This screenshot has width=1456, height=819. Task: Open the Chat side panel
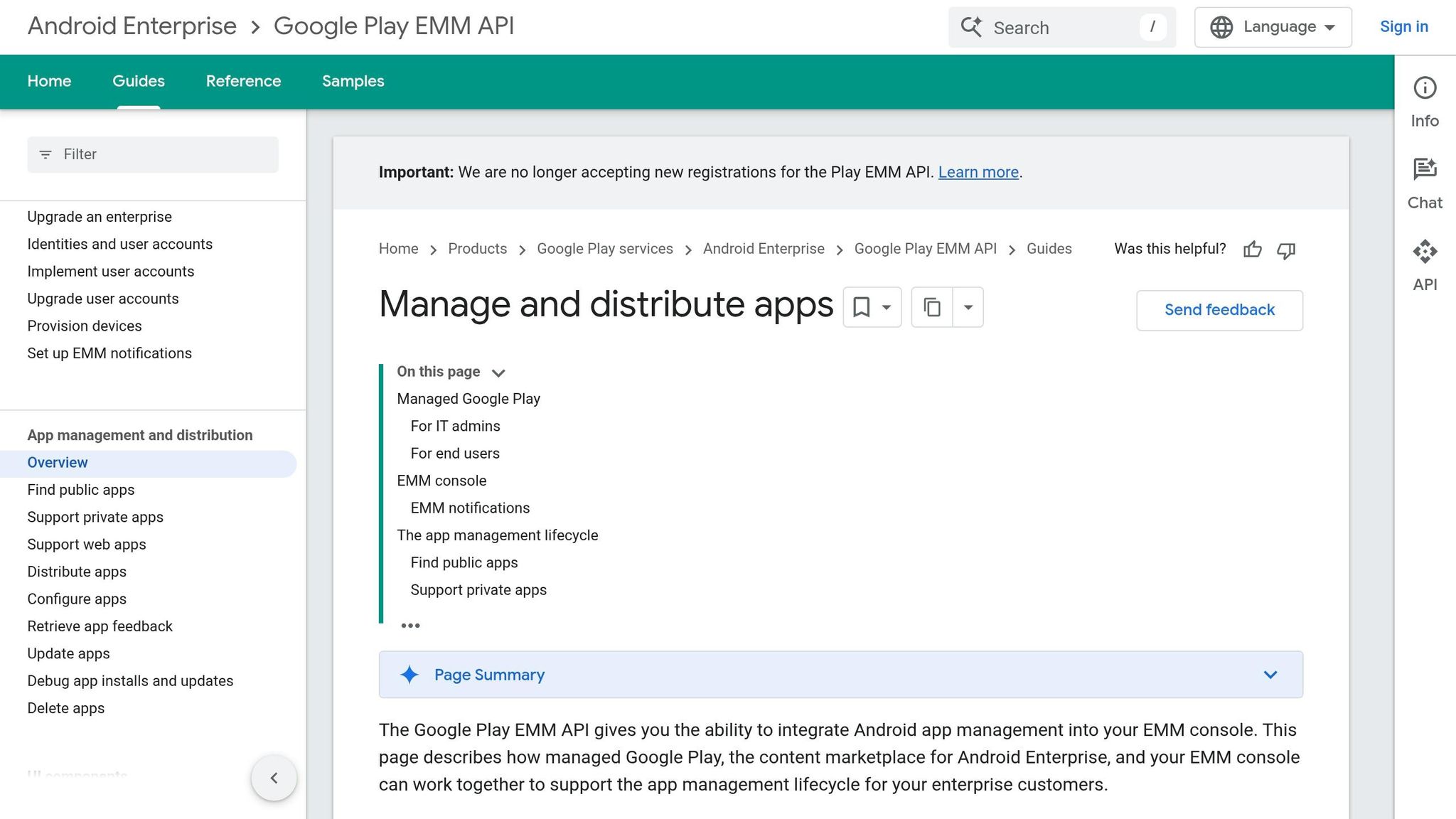1425,184
